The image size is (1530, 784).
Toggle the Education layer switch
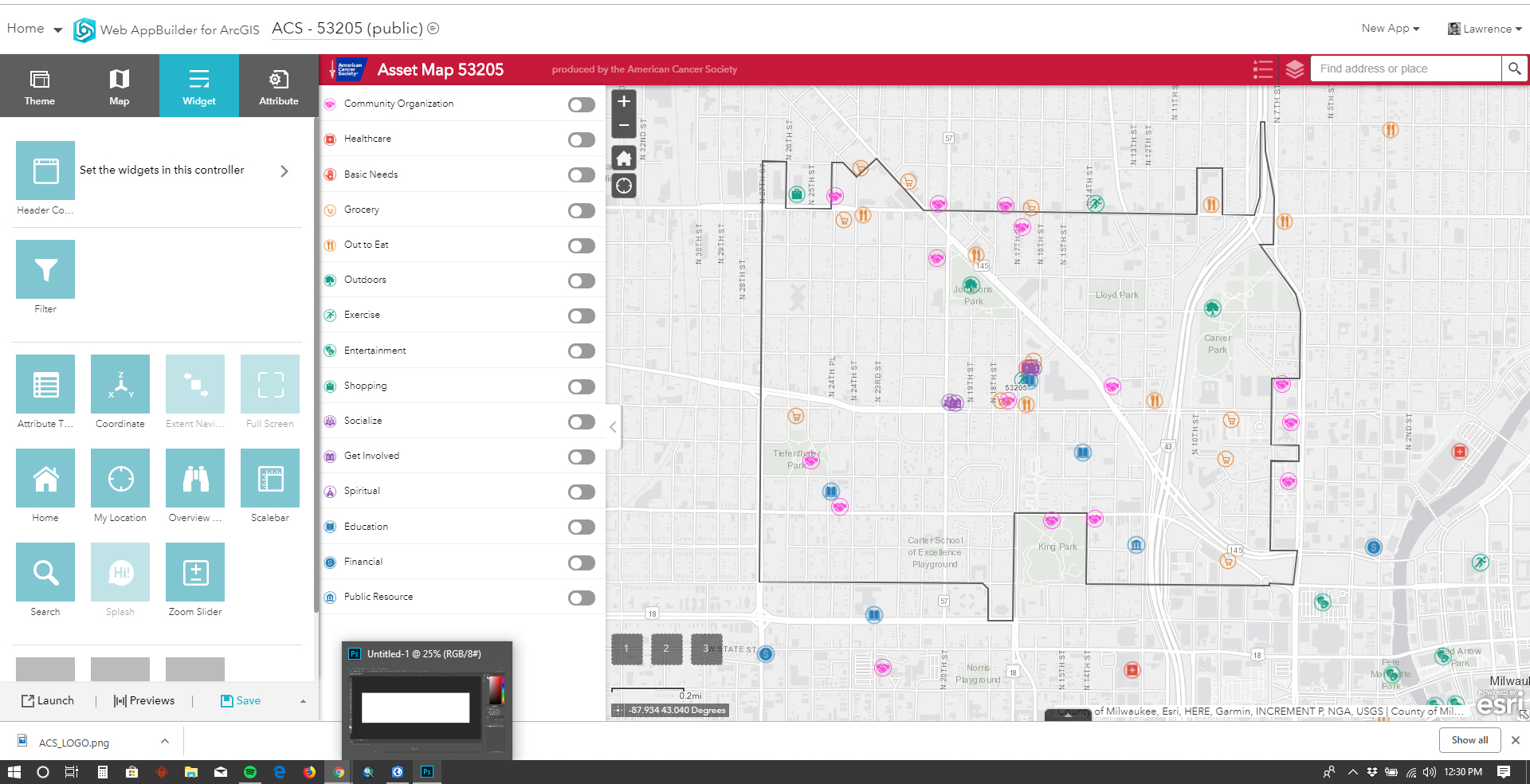(582, 527)
